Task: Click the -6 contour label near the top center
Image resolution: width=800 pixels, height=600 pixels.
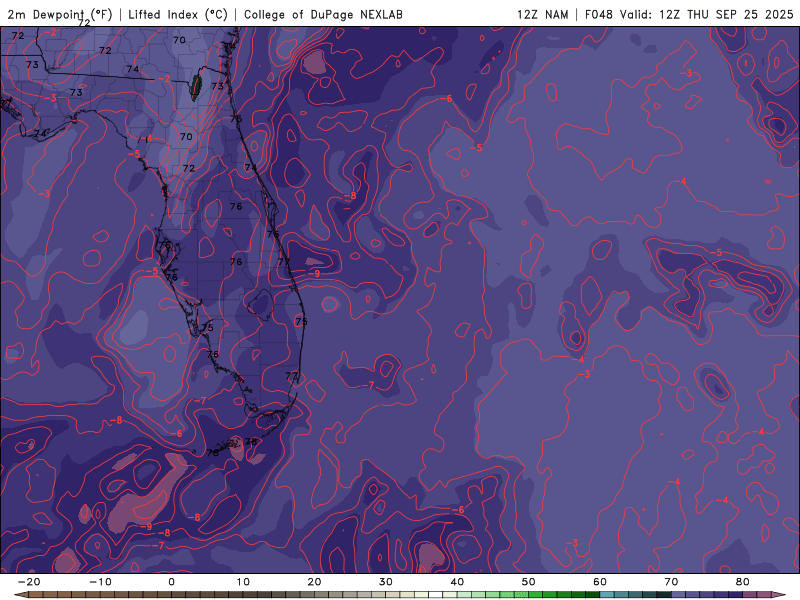Action: click(x=447, y=98)
